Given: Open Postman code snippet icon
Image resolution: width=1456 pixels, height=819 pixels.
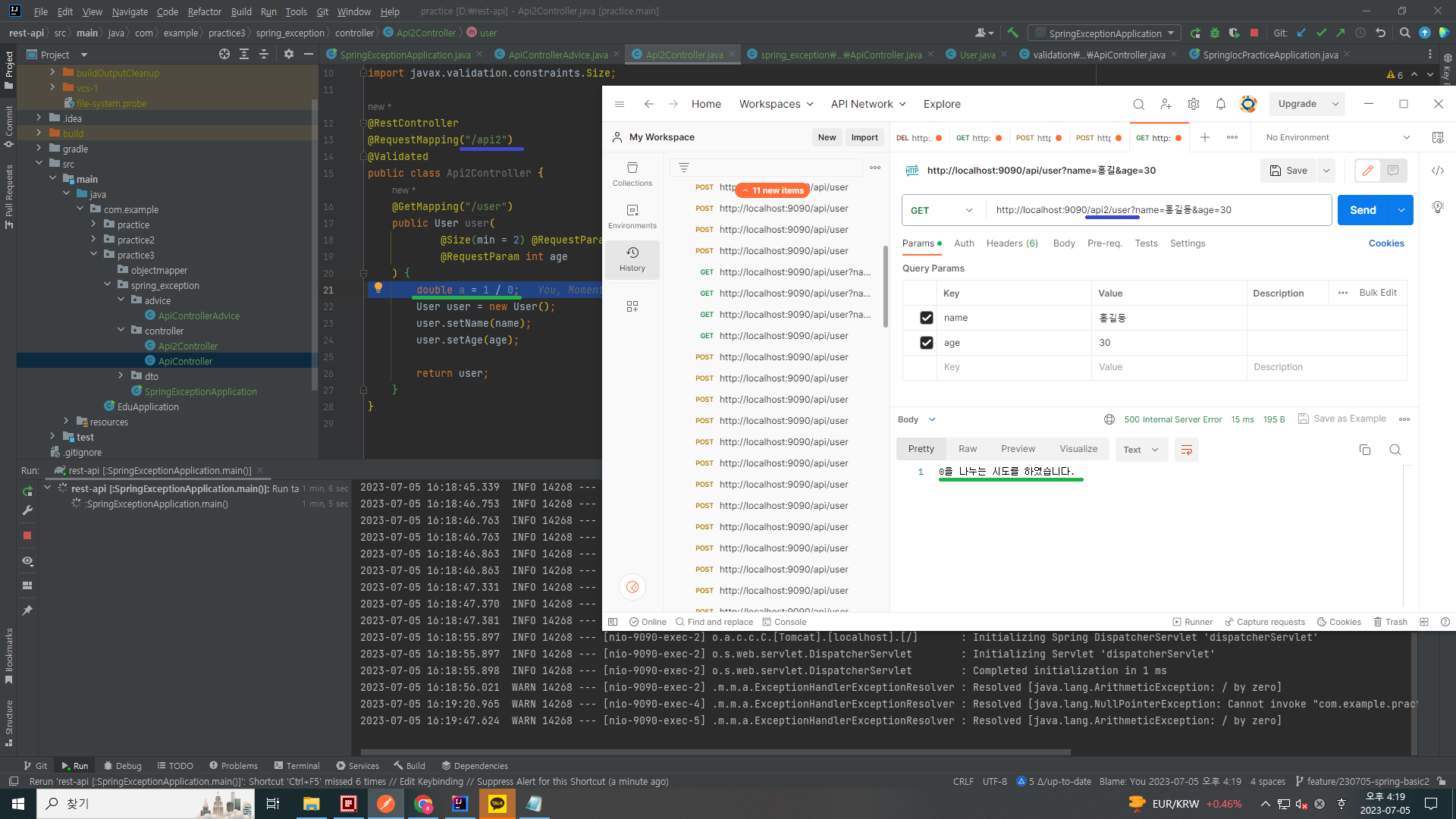Looking at the screenshot, I should (1438, 171).
